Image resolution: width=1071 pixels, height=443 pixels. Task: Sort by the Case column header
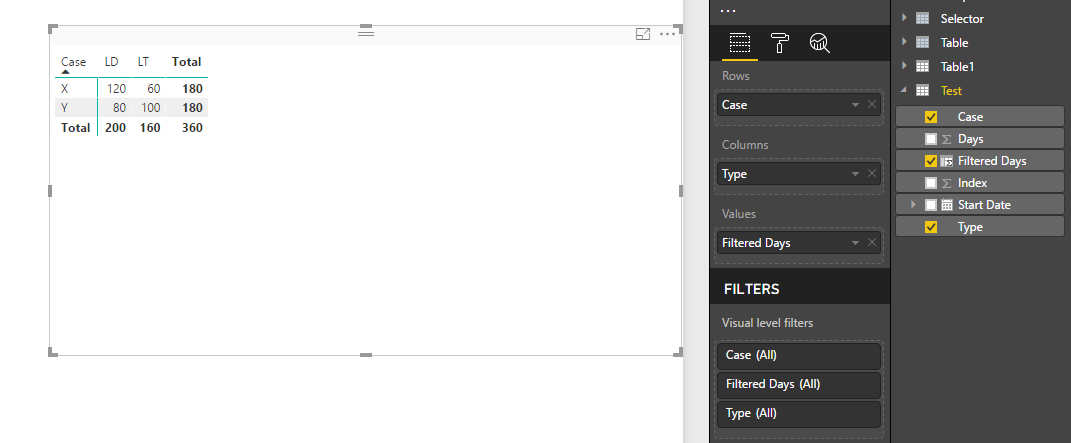coord(74,62)
